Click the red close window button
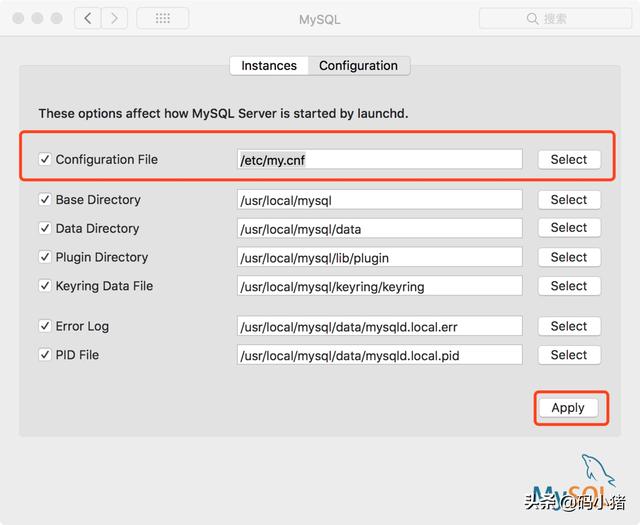This screenshot has width=640, height=525. tap(18, 18)
